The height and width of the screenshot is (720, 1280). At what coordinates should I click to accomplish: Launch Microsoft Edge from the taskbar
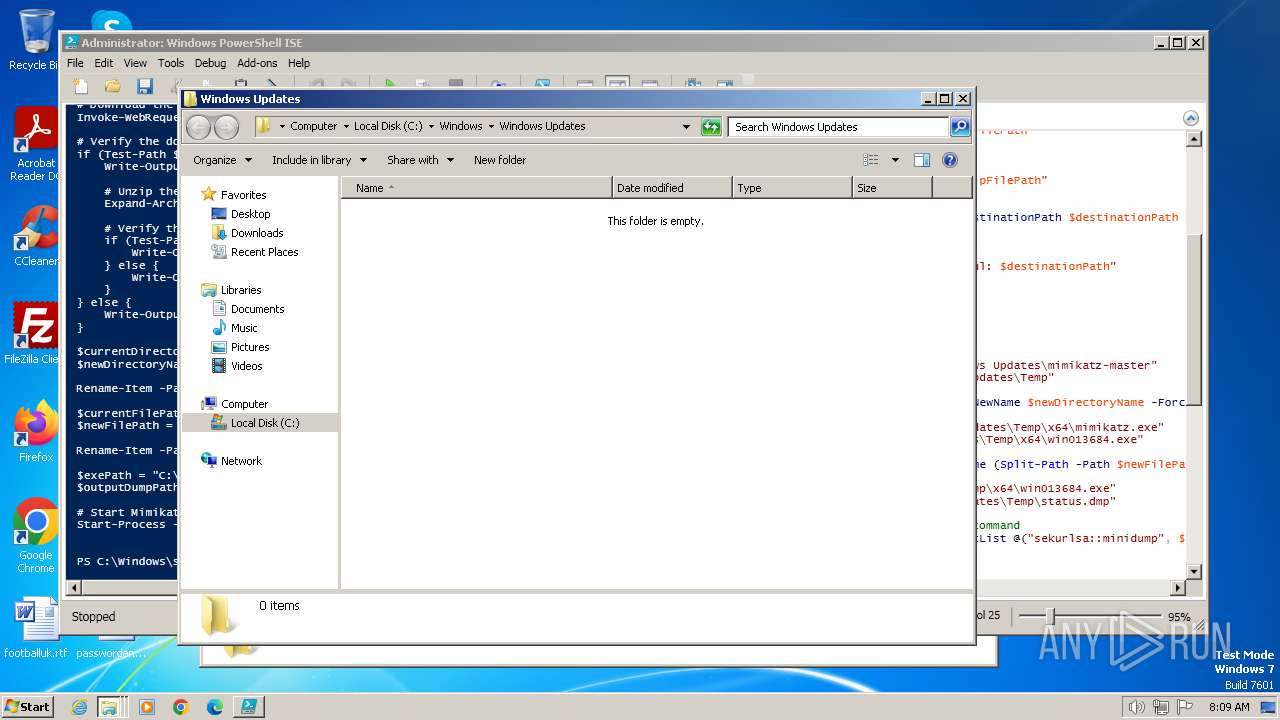point(215,707)
